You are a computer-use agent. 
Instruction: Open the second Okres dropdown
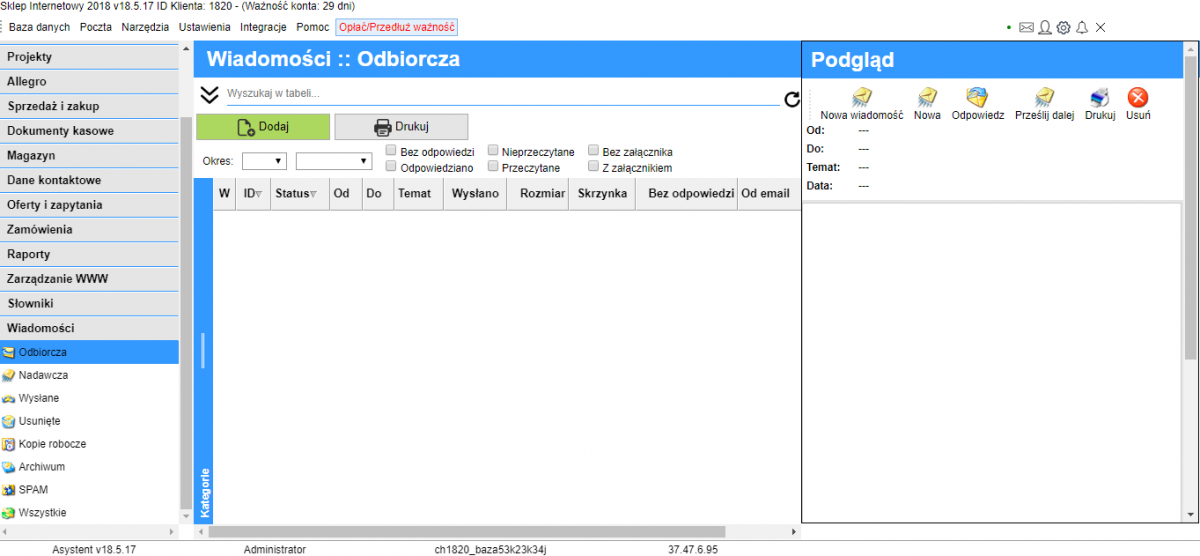tap(334, 160)
